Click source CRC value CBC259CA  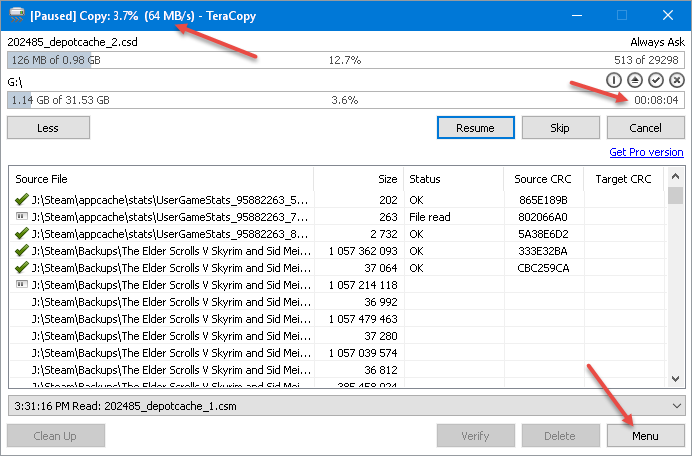543,268
